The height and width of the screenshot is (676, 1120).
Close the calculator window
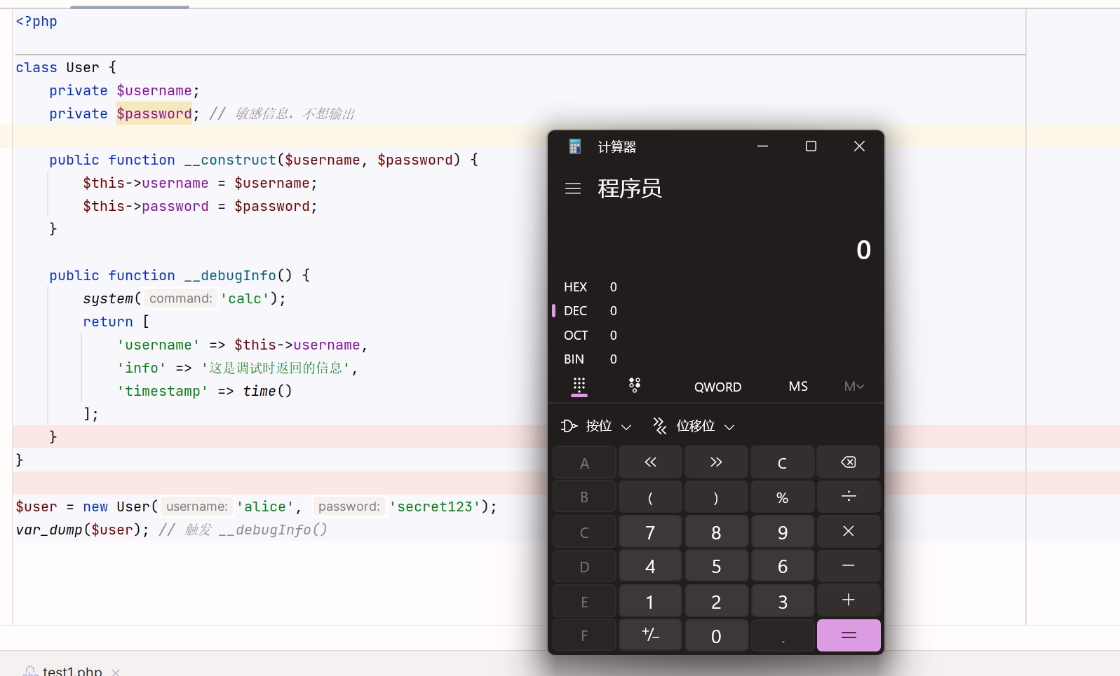point(859,146)
